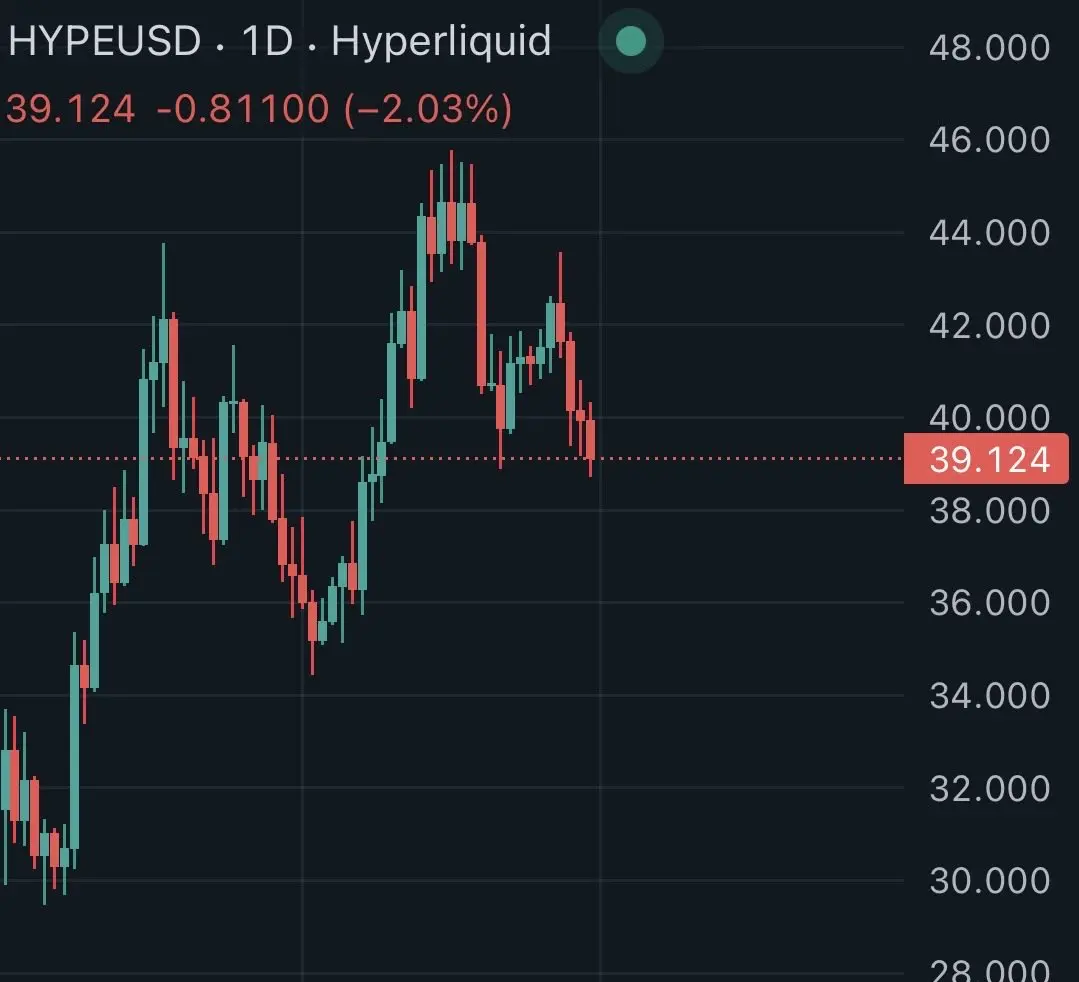Click the 46.000 price axis label
This screenshot has height=982, width=1079.
(989, 140)
